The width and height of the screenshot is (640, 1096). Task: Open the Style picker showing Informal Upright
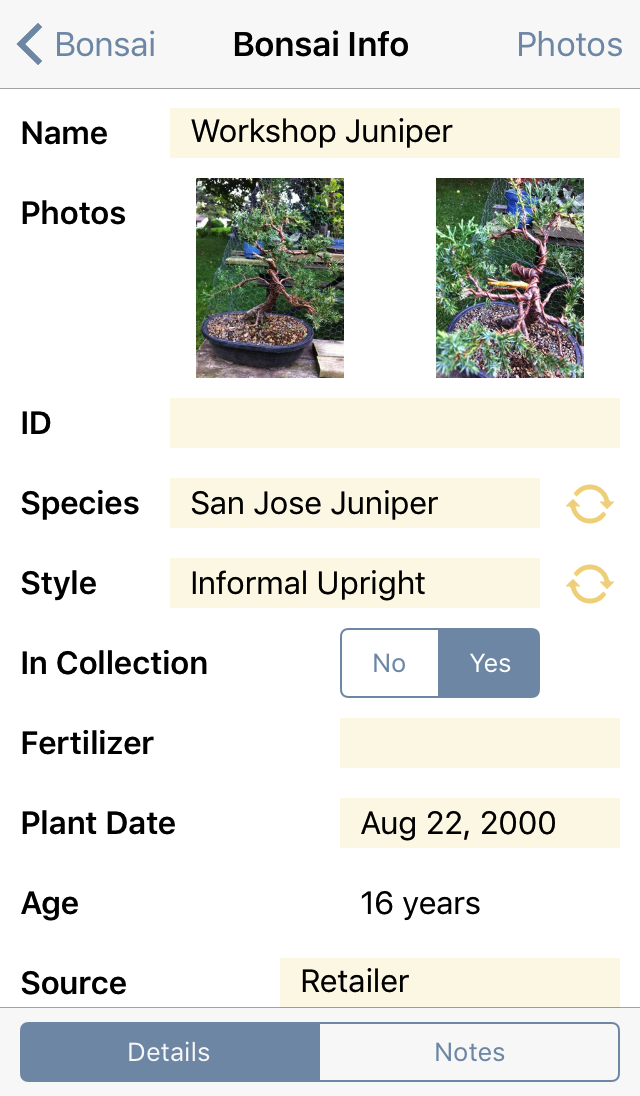tap(354, 583)
